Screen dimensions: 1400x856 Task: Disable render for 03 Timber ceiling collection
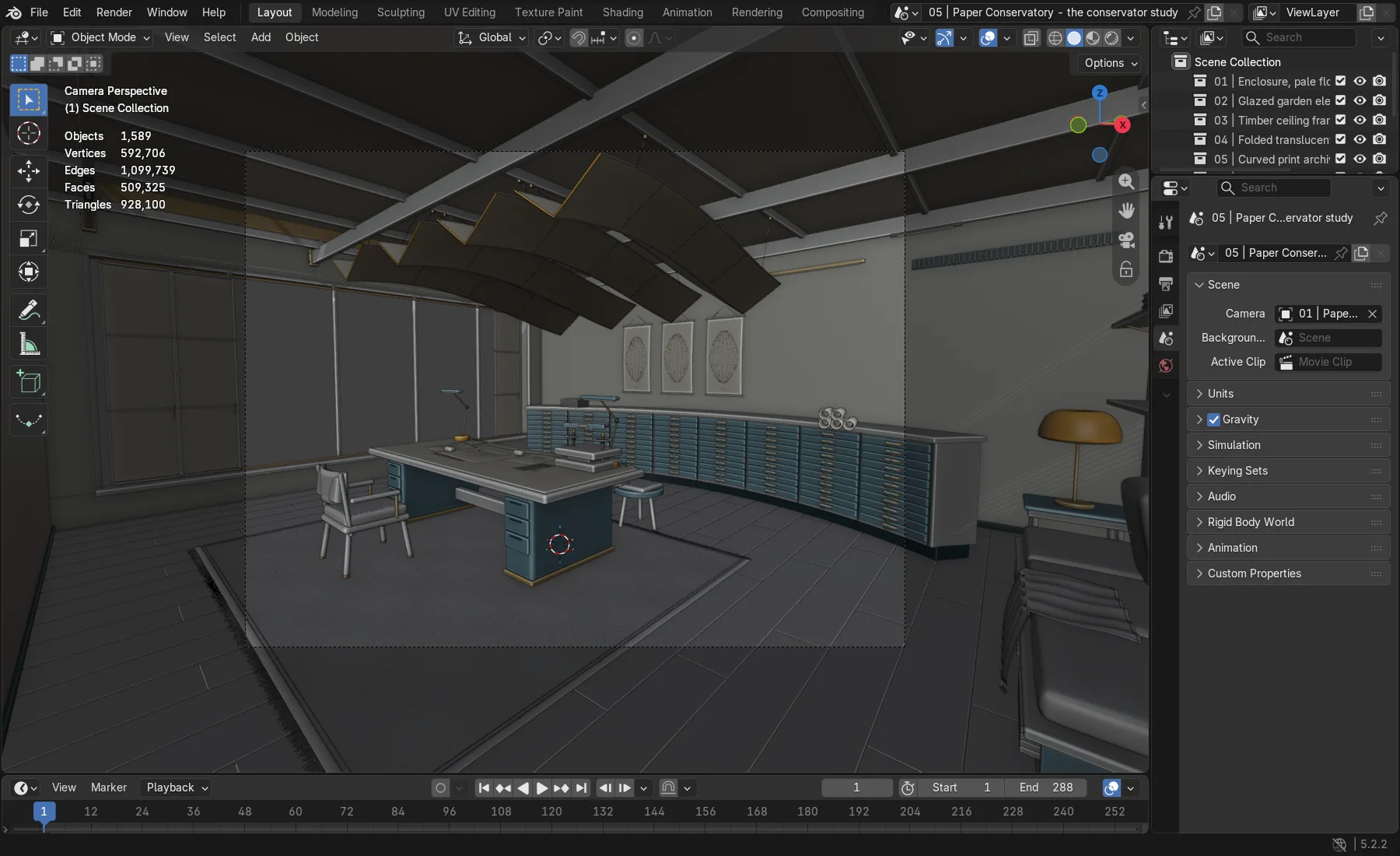tap(1379, 120)
